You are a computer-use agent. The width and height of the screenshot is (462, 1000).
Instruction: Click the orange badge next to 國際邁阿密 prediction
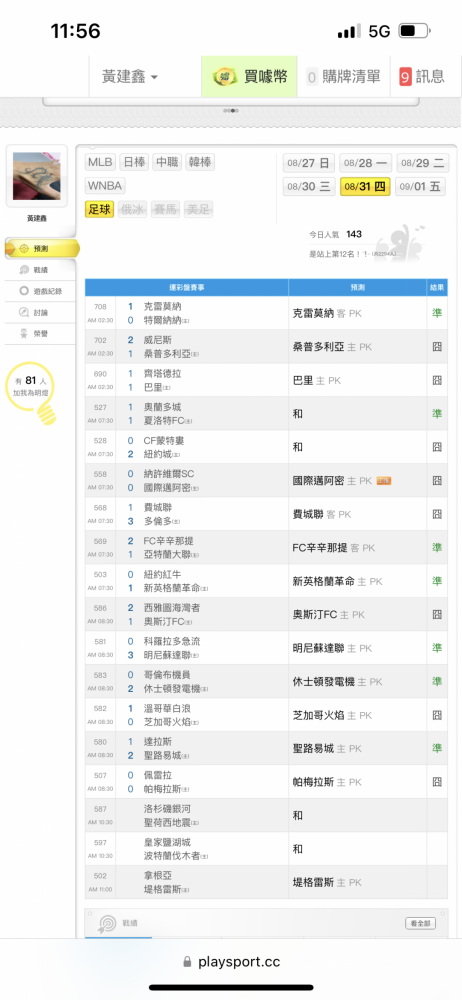[384, 481]
